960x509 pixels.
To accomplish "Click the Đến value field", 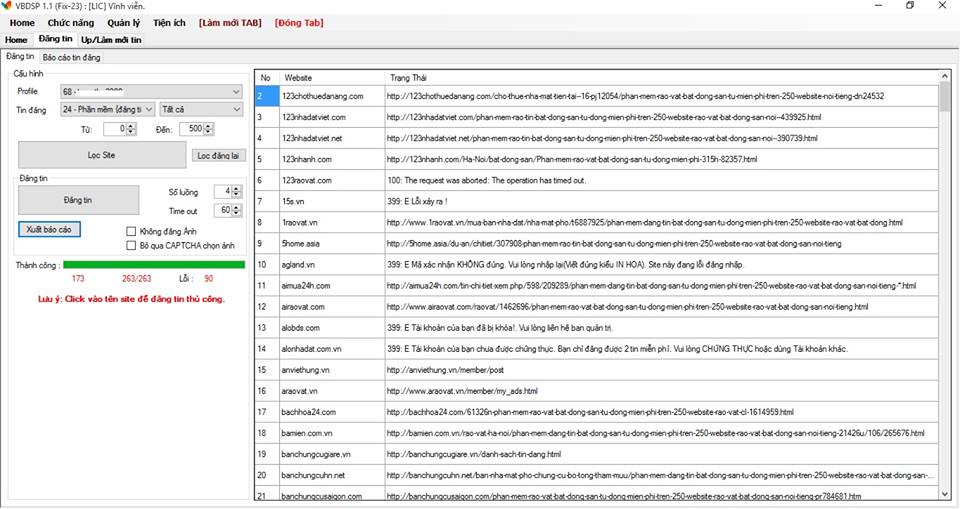I will [x=192, y=129].
